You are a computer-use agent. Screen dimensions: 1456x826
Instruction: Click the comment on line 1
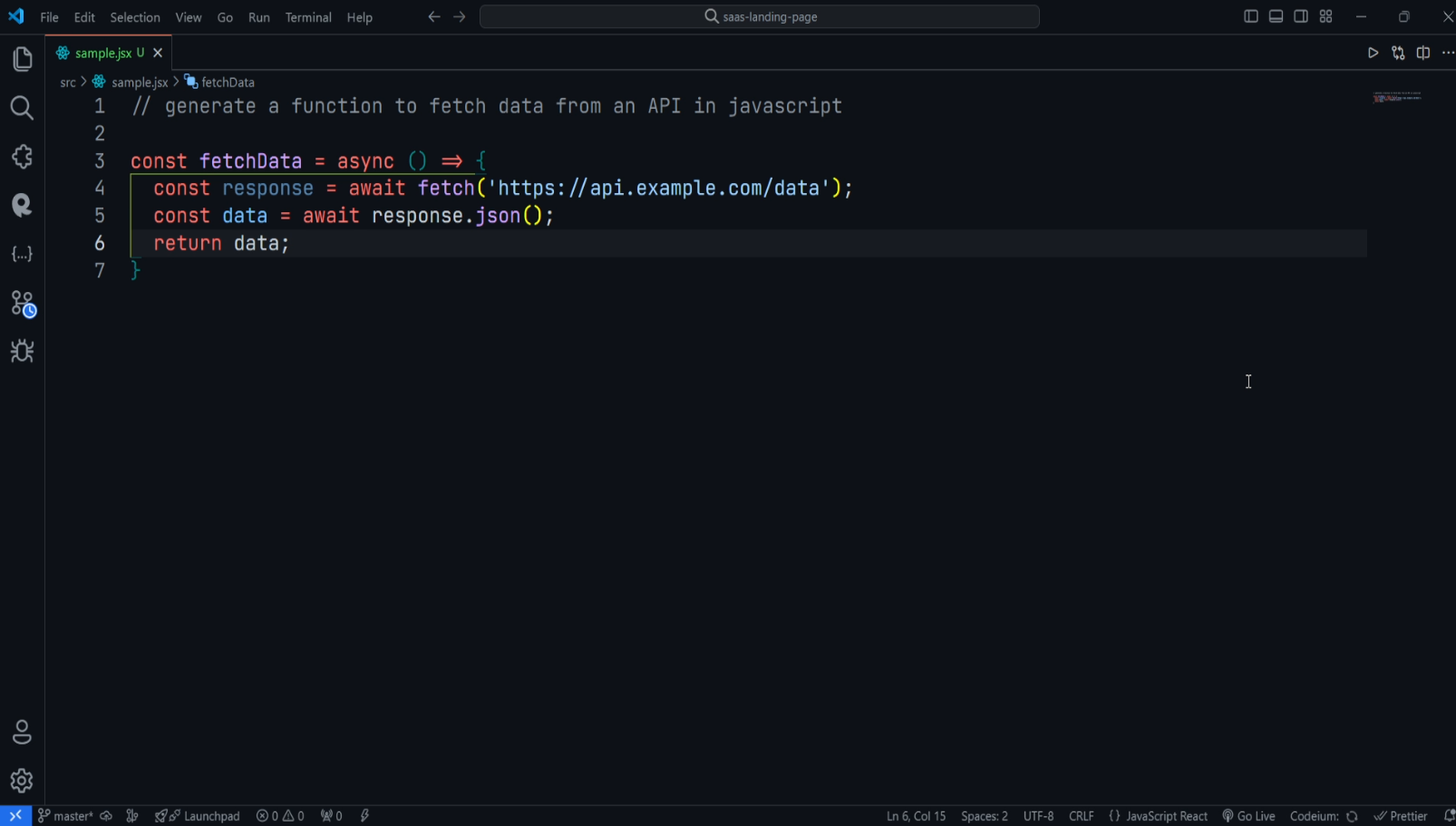point(487,107)
